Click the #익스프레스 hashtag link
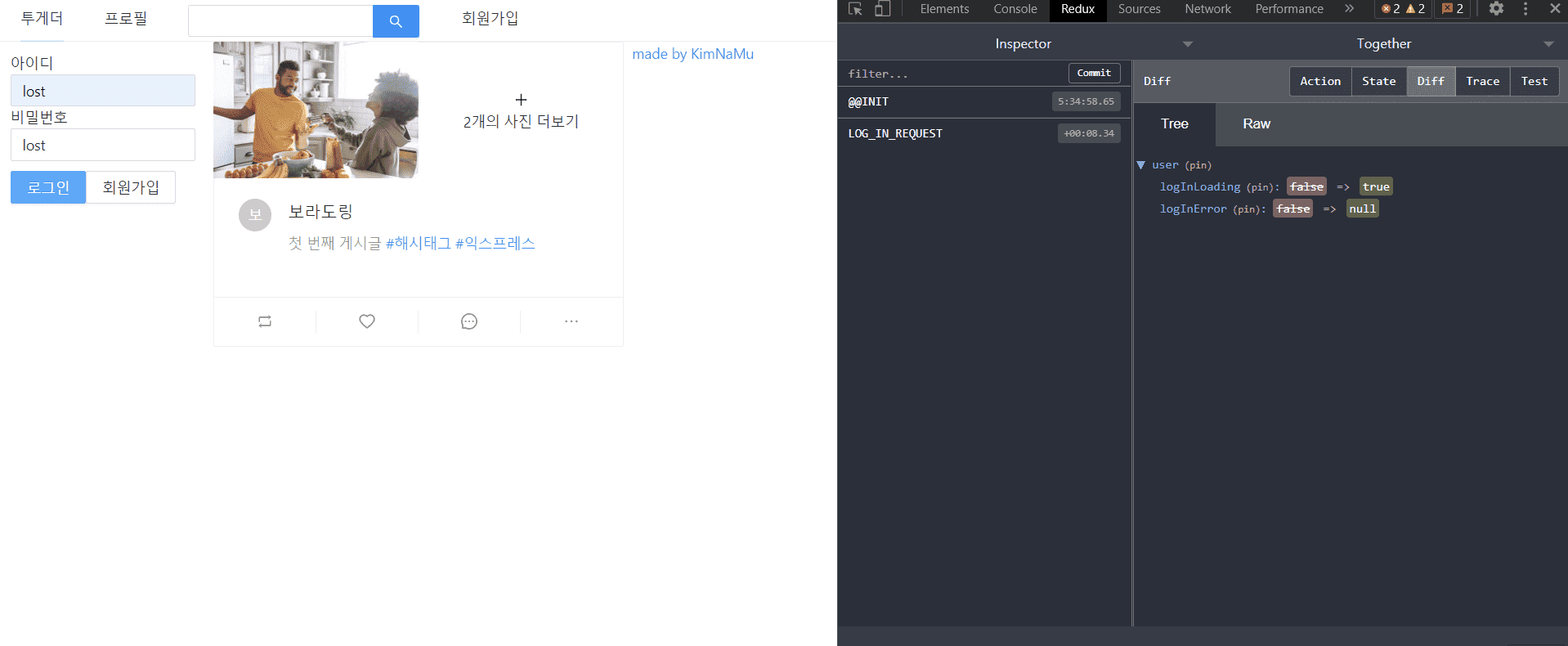Viewport: 1568px width, 646px height. coord(495,243)
